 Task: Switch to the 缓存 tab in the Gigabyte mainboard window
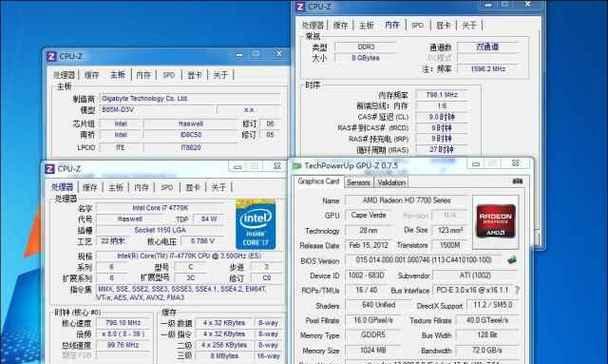[x=92, y=75]
